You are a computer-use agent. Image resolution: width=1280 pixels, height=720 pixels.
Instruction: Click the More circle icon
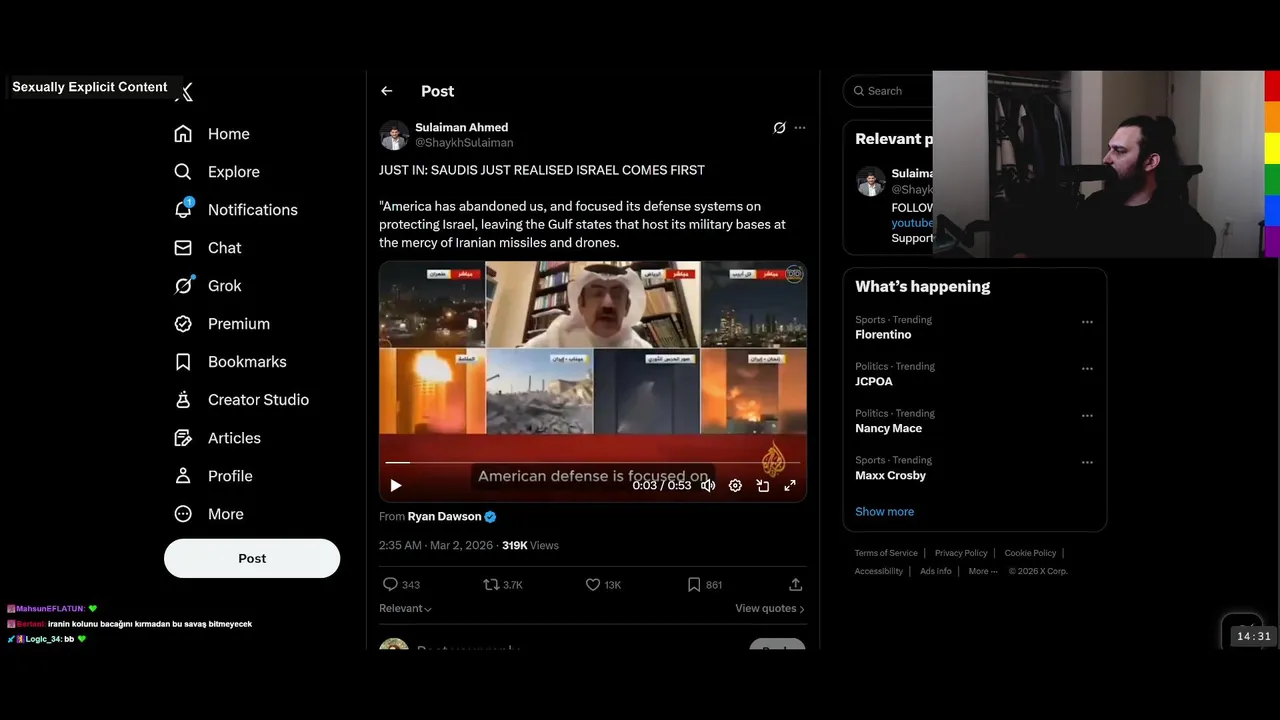tap(183, 514)
